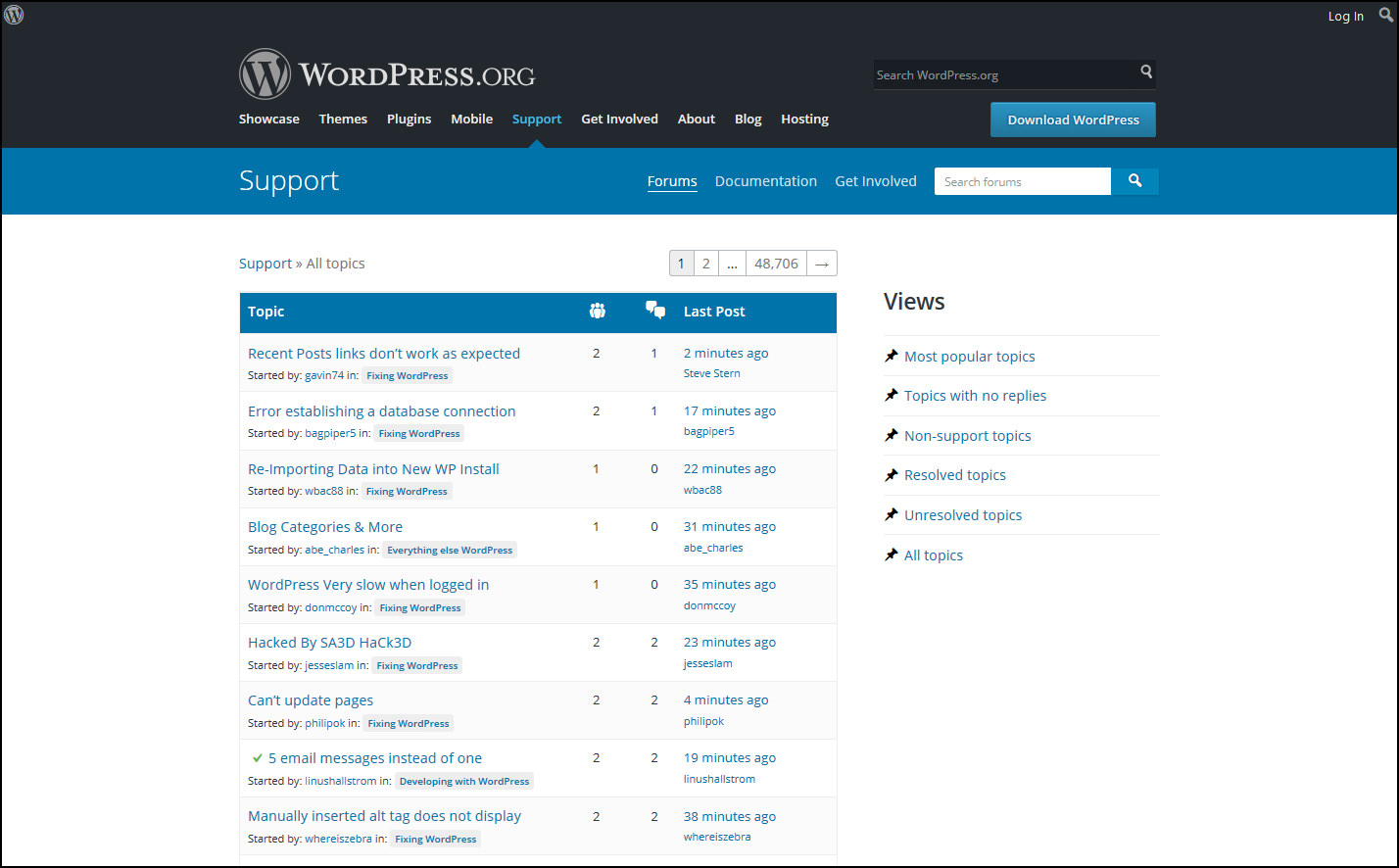Open Get Involved in the top navigation

click(619, 120)
